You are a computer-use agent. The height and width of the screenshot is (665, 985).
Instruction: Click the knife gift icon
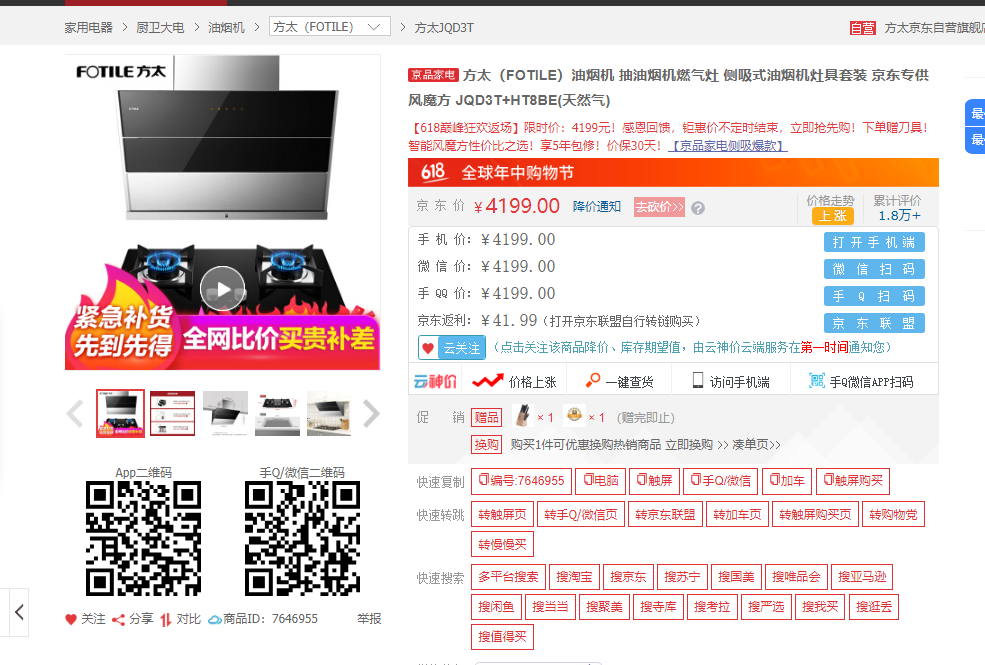523,416
